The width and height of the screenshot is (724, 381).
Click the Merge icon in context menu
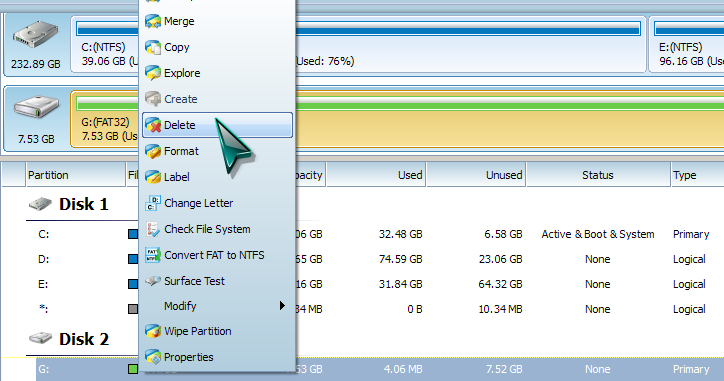click(x=153, y=21)
